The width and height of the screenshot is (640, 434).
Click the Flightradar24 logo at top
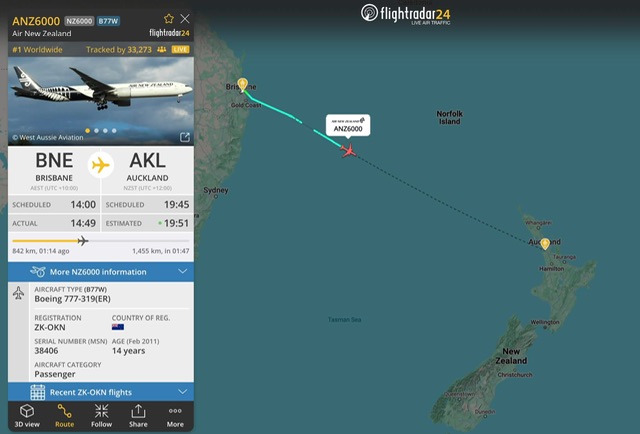click(405, 14)
